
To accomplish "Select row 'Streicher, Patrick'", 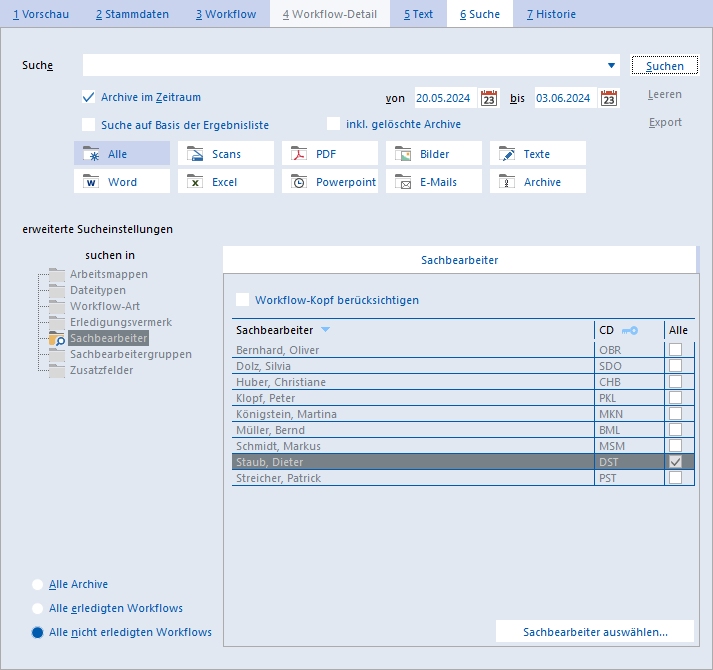I will click(x=463, y=478).
